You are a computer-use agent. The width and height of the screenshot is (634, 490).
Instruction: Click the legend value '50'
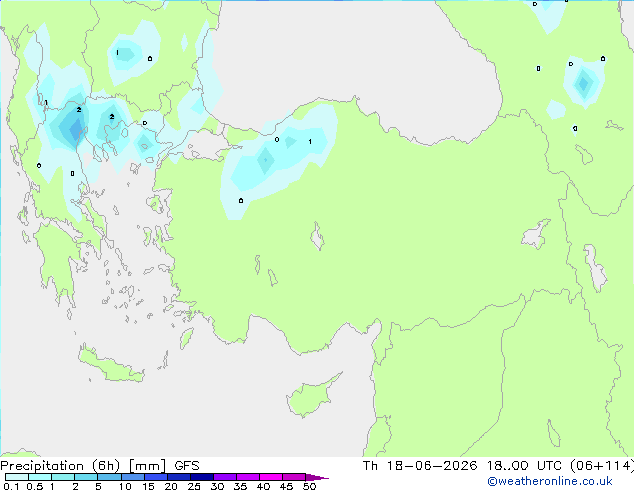[x=309, y=486]
